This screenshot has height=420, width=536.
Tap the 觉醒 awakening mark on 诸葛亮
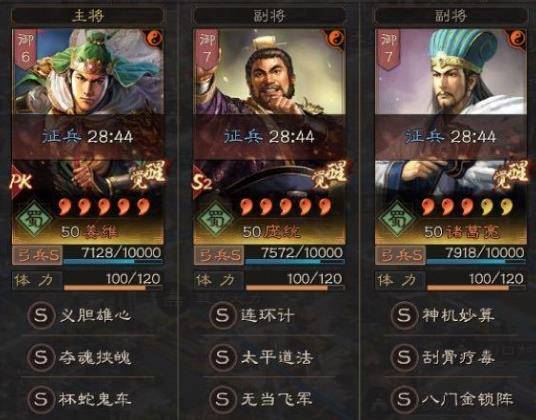(509, 175)
